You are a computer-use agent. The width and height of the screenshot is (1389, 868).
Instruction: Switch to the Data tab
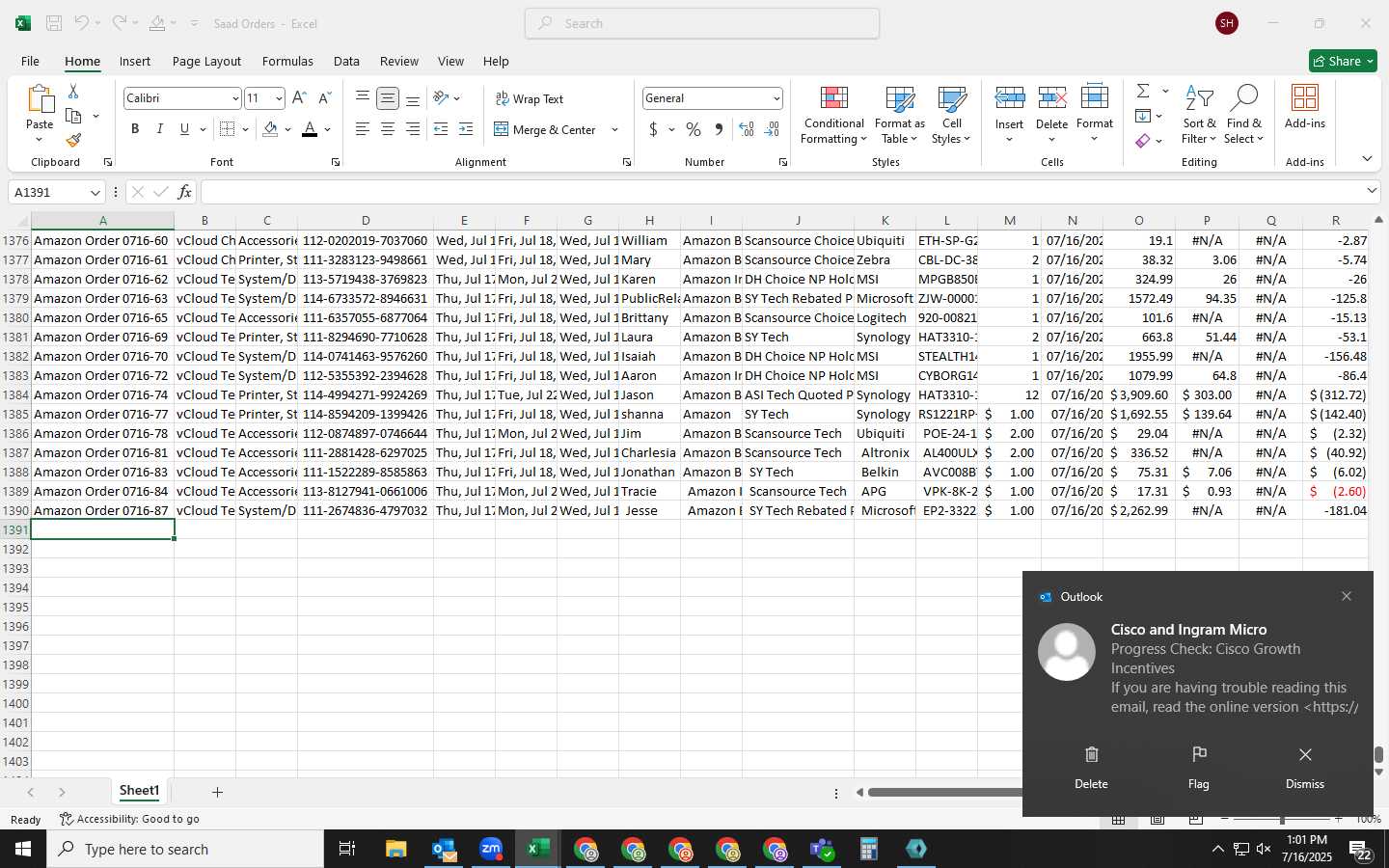346,61
